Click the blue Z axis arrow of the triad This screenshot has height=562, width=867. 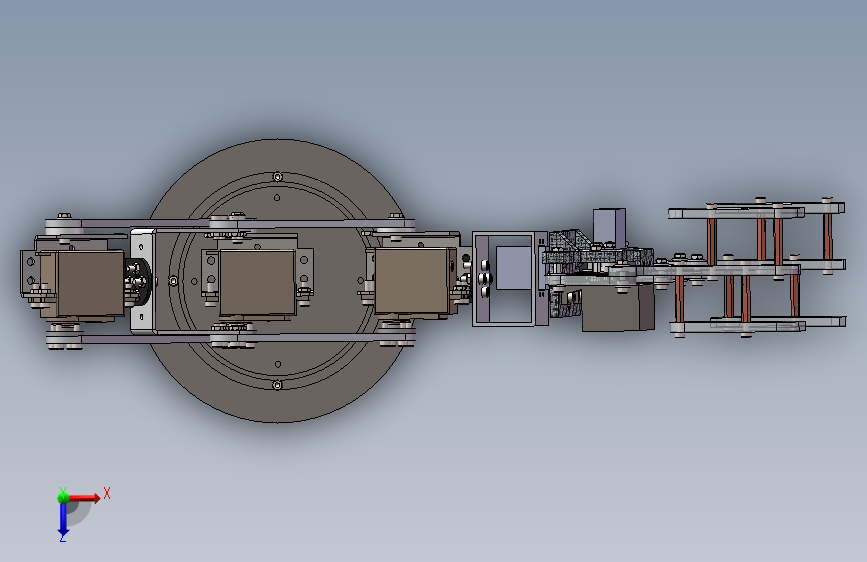63,520
